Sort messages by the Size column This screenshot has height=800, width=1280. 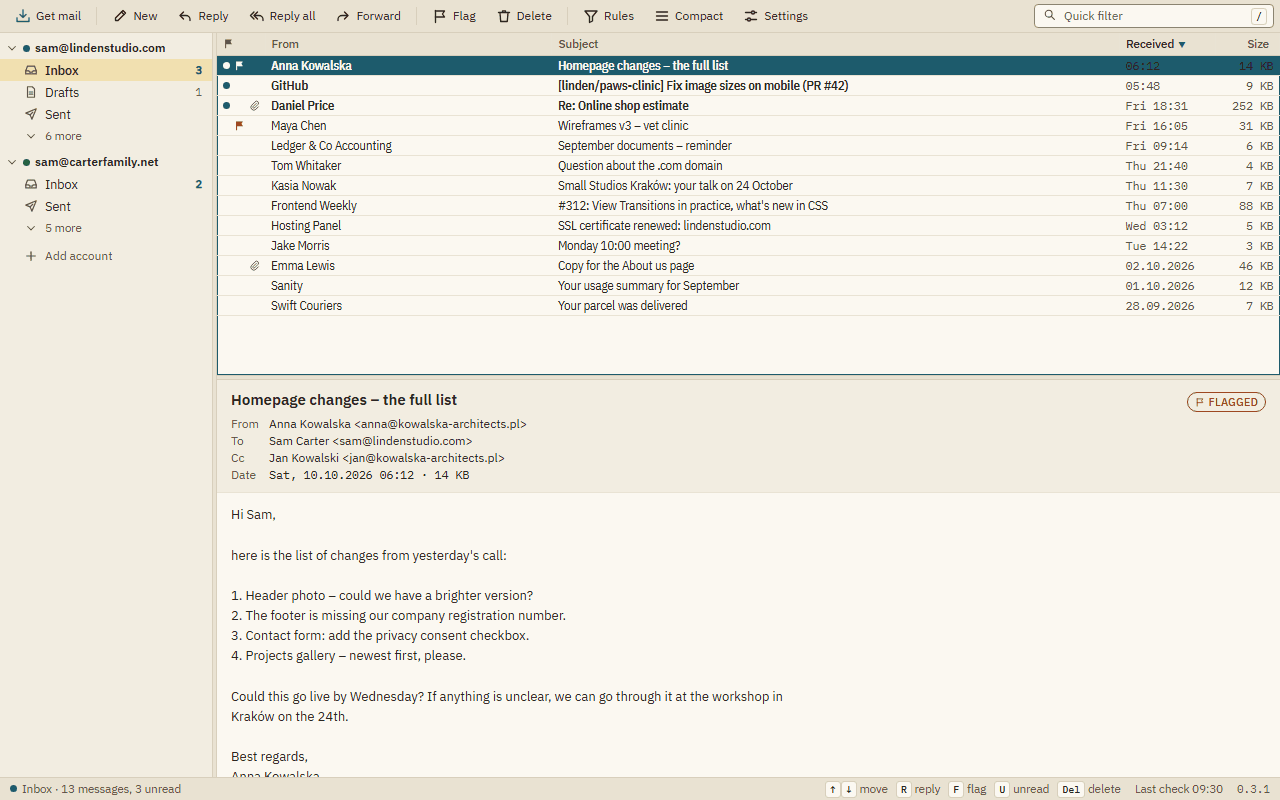(x=1258, y=44)
